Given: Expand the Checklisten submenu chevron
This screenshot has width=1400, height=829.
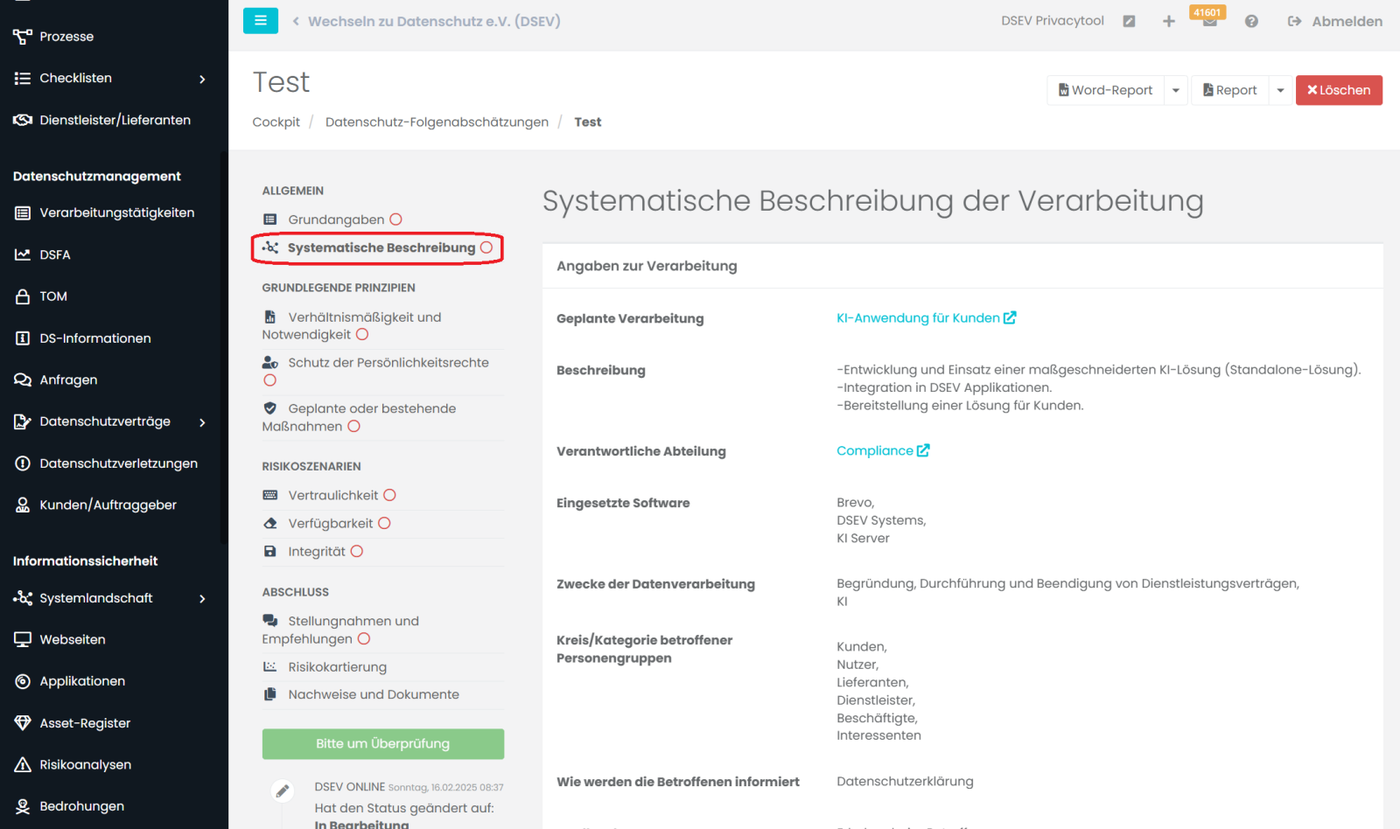Looking at the screenshot, I should click(202, 79).
